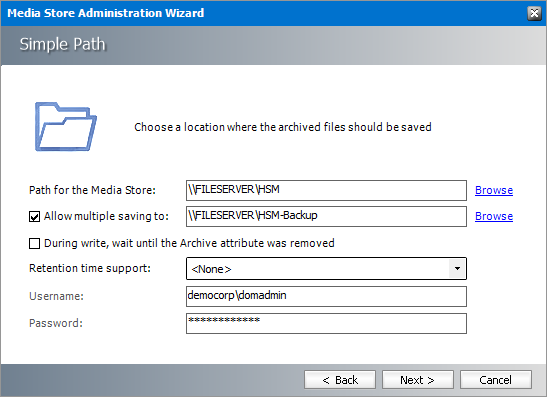This screenshot has width=547, height=397.
Task: Click into the \\FILESERVER\HSM-Backup text field
Action: [326, 216]
